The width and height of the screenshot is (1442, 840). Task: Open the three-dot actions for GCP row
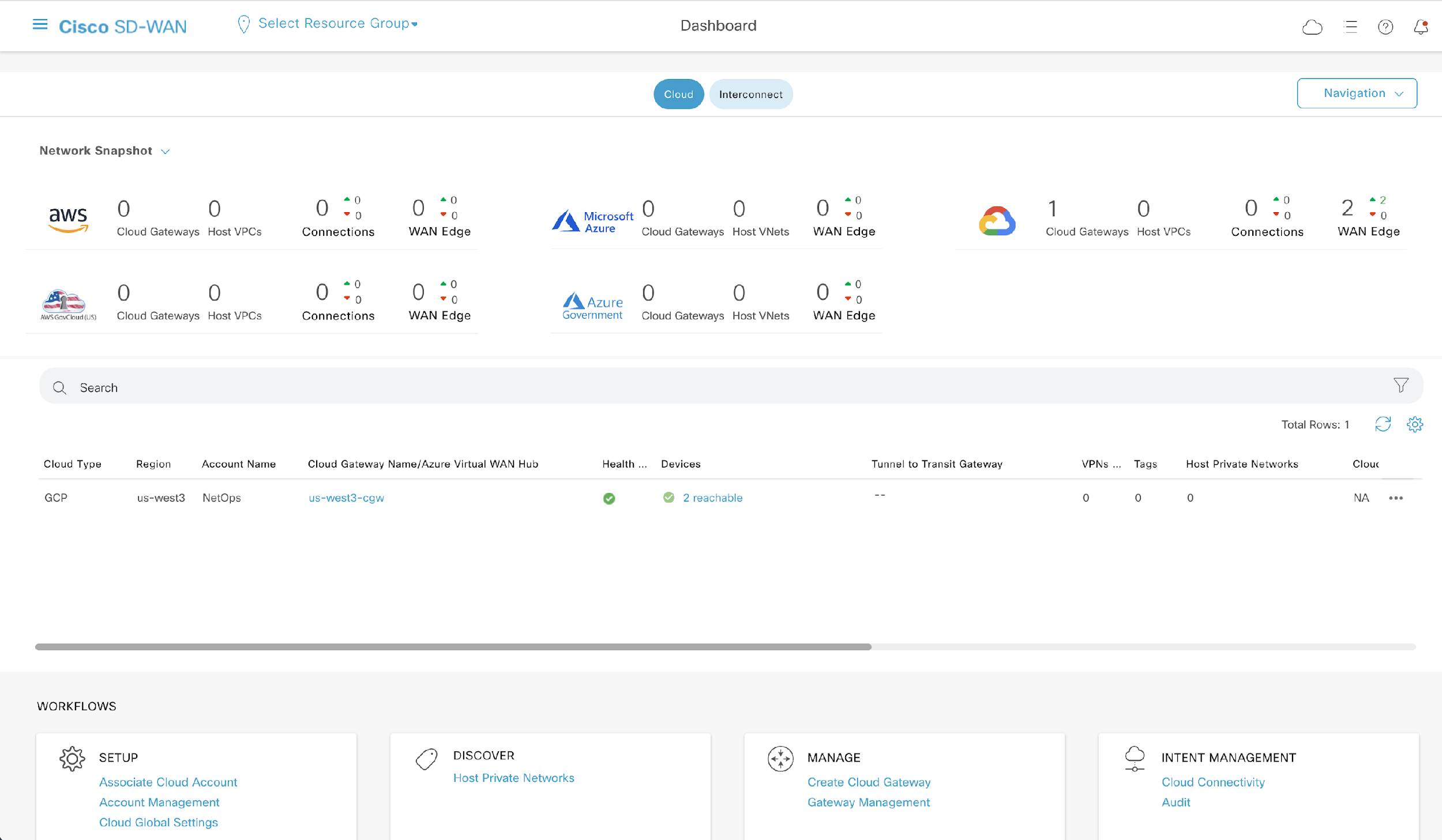pos(1396,498)
